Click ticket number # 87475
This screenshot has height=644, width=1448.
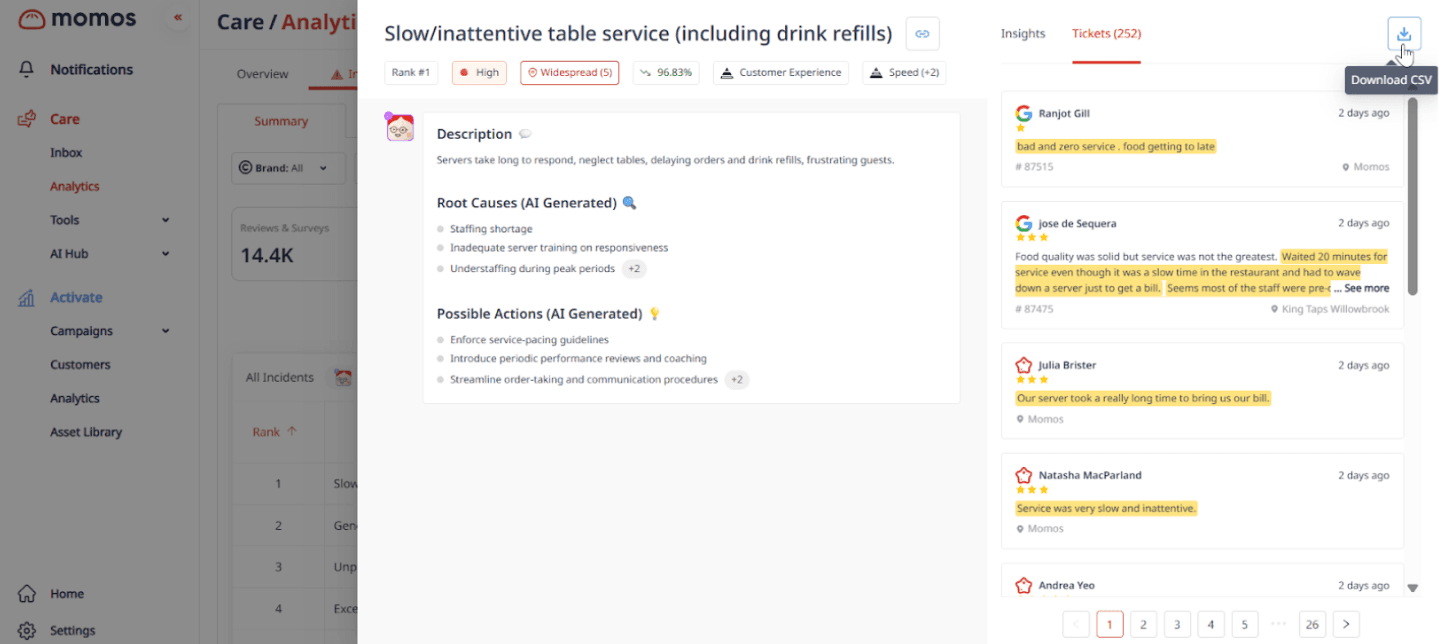1035,310
